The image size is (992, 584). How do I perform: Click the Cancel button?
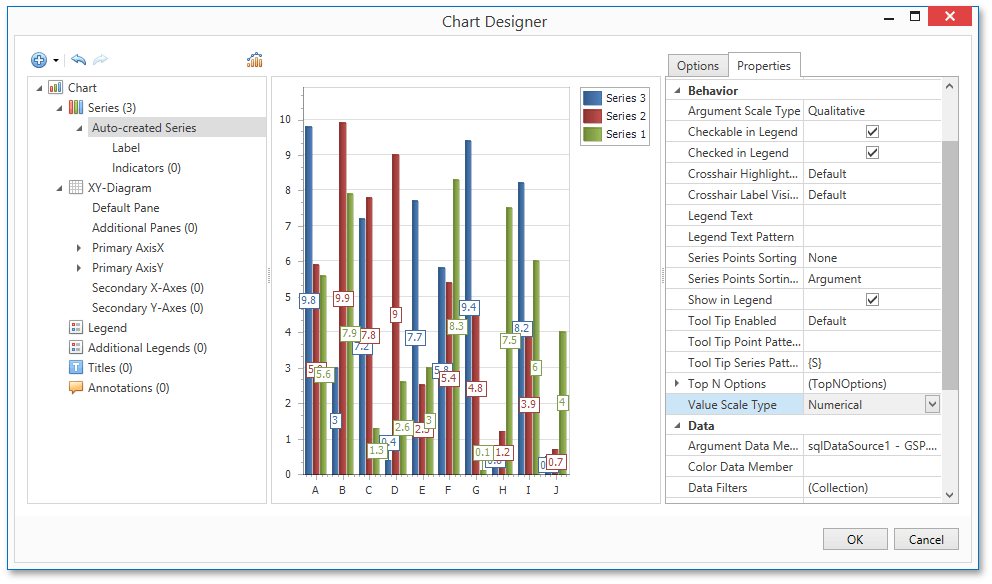point(926,539)
